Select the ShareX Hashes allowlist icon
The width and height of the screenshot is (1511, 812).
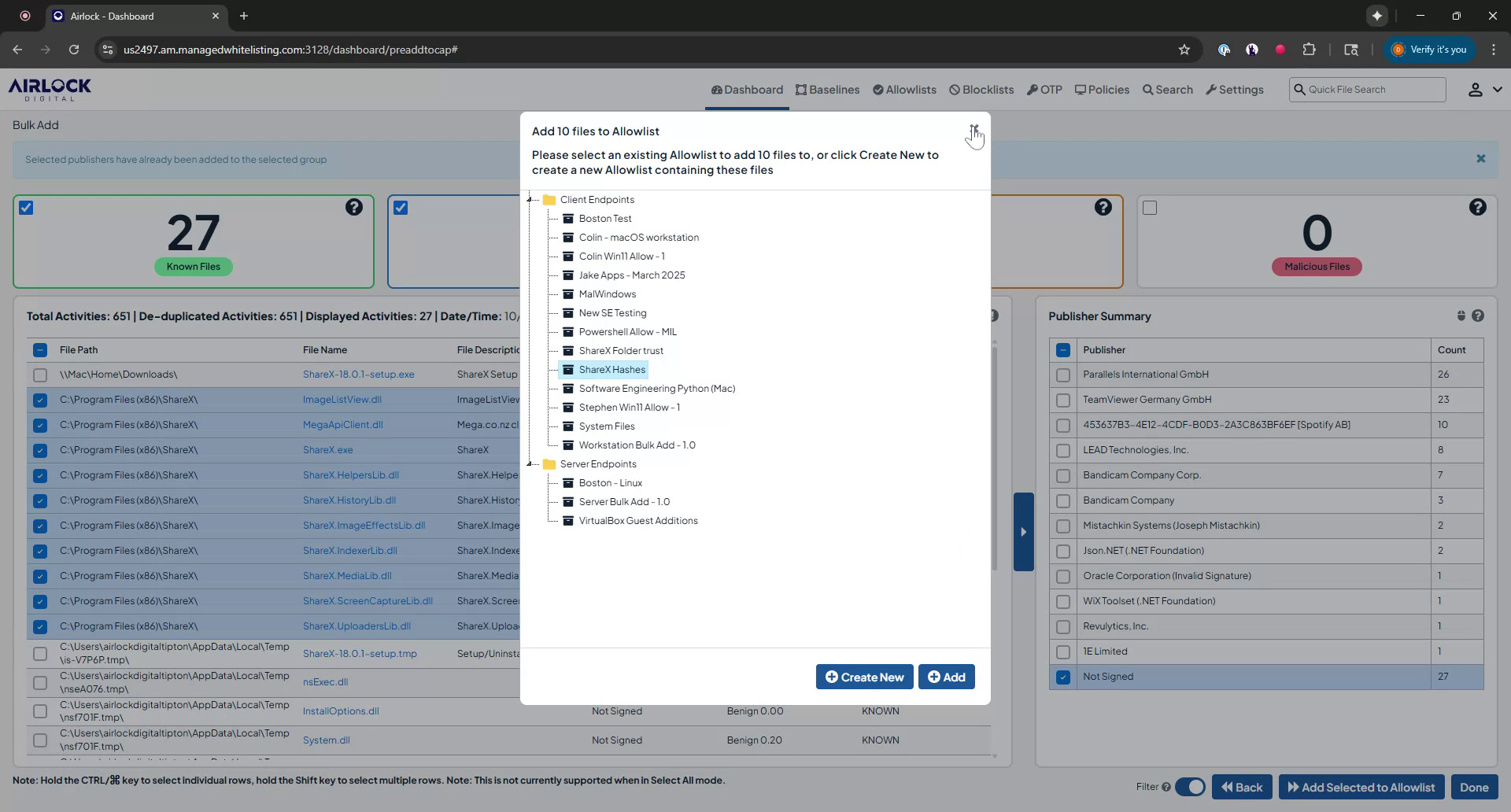[x=567, y=370]
